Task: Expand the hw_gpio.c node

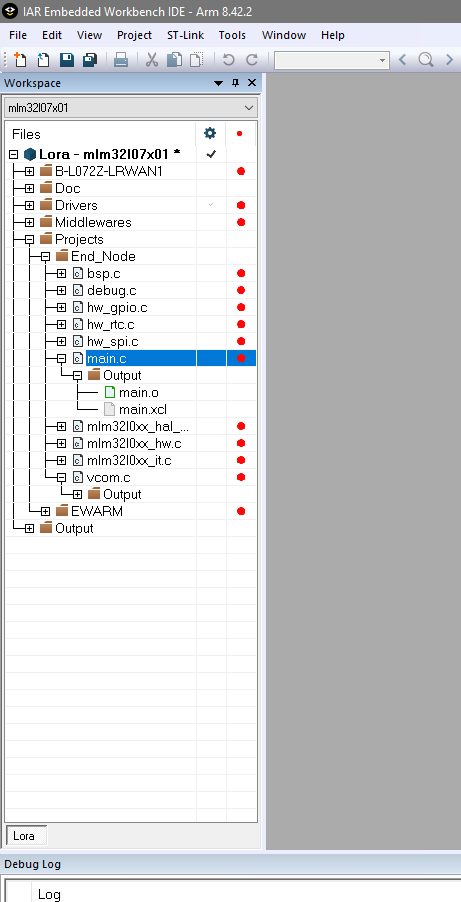Action: coord(62,308)
